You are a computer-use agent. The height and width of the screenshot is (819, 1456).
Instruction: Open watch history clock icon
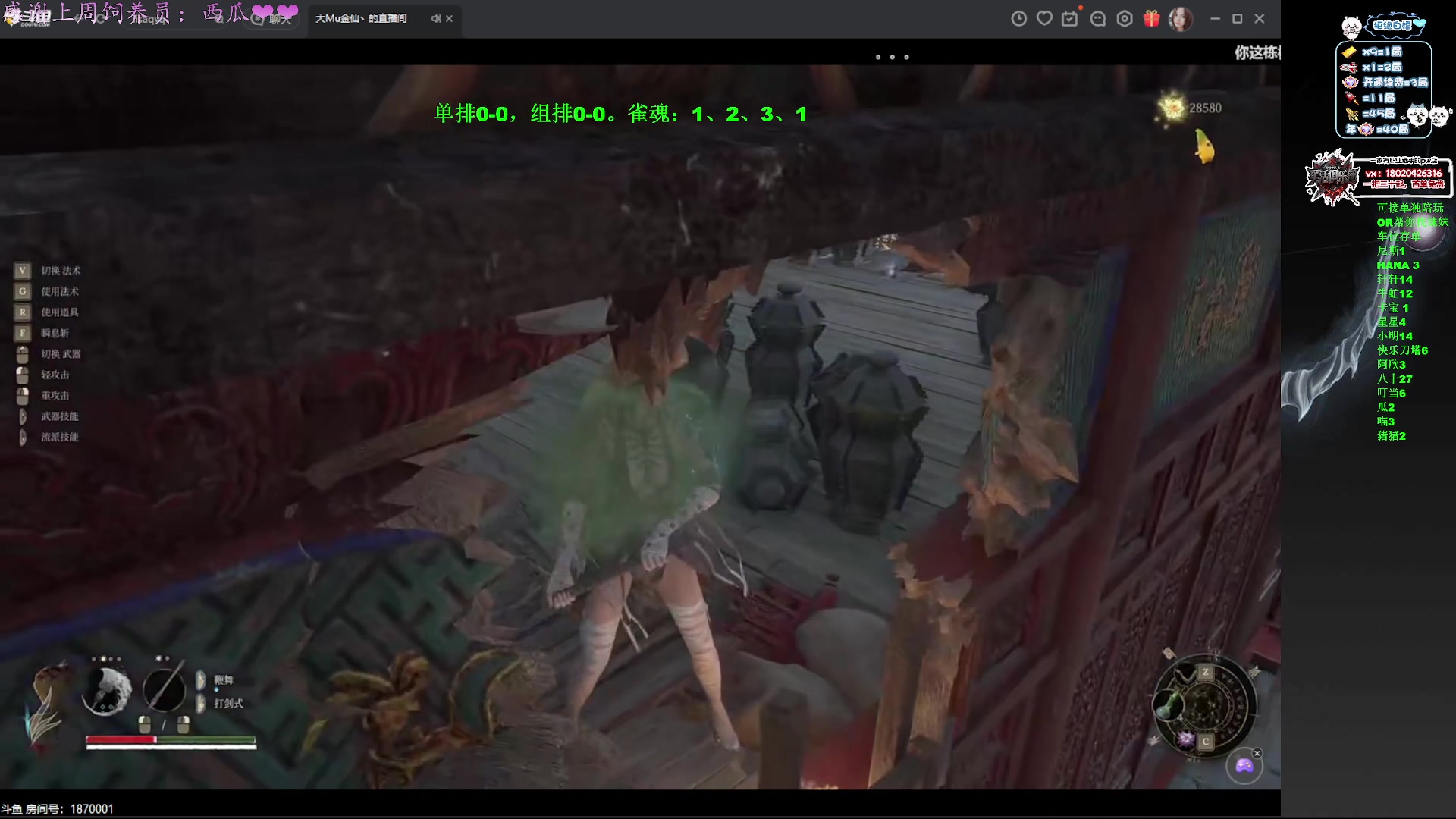pyautogui.click(x=1018, y=19)
